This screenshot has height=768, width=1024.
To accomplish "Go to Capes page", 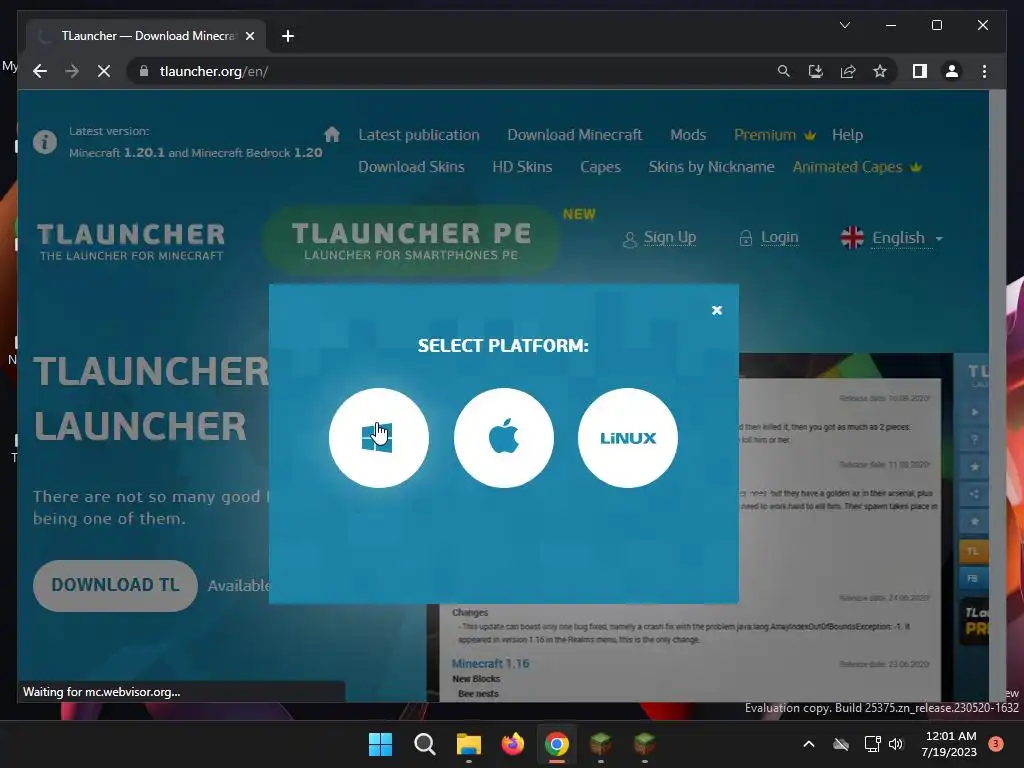I will (600, 167).
